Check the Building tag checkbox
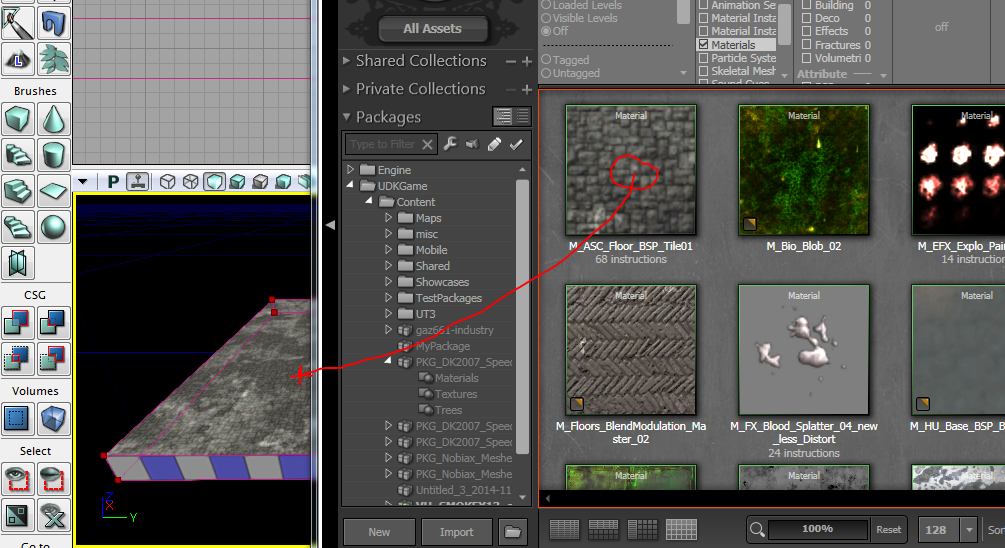The height and width of the screenshot is (548, 1005). 807,5
